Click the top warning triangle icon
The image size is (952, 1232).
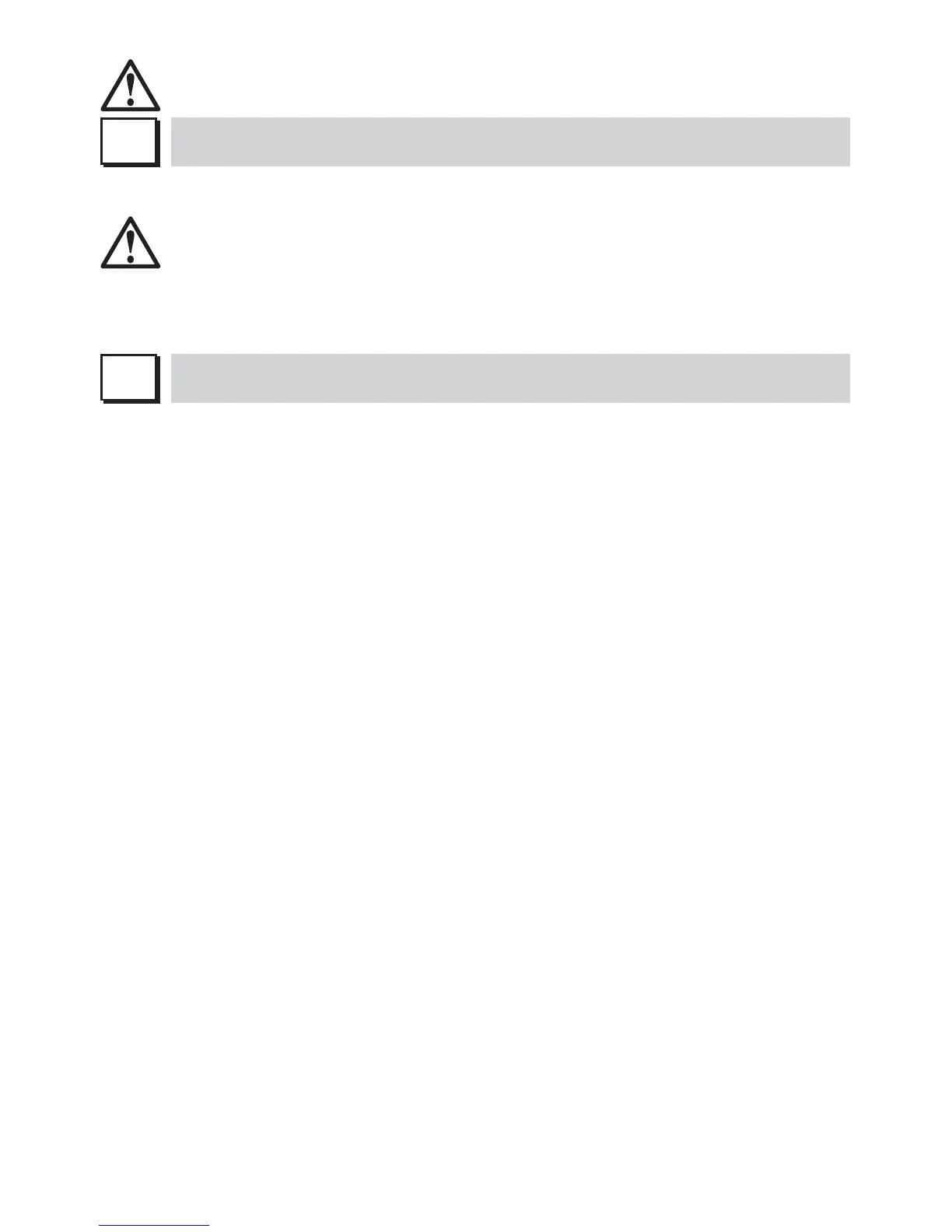[x=131, y=86]
